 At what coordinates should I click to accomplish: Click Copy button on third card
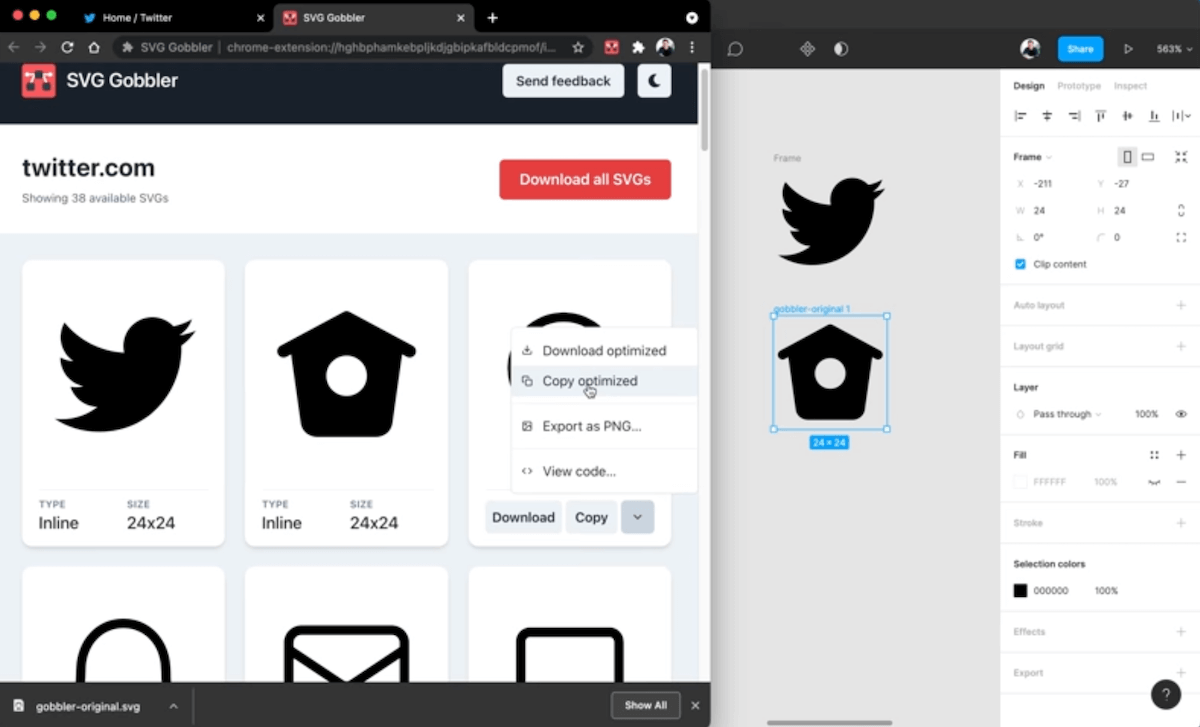point(591,517)
